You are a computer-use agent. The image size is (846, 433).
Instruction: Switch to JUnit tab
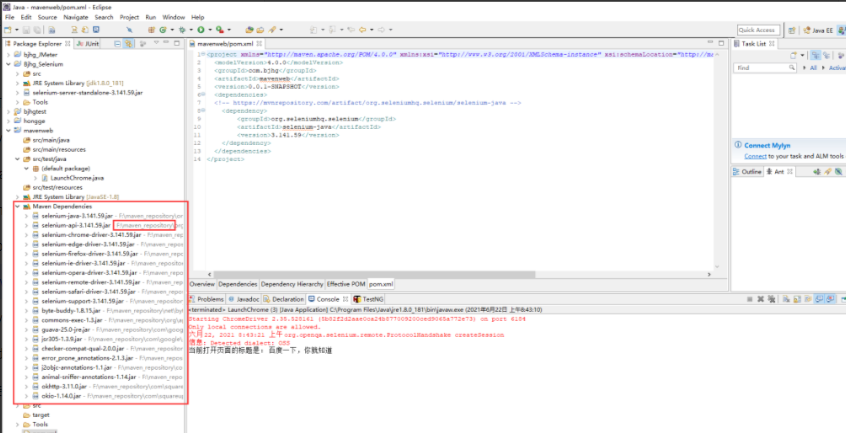point(87,44)
